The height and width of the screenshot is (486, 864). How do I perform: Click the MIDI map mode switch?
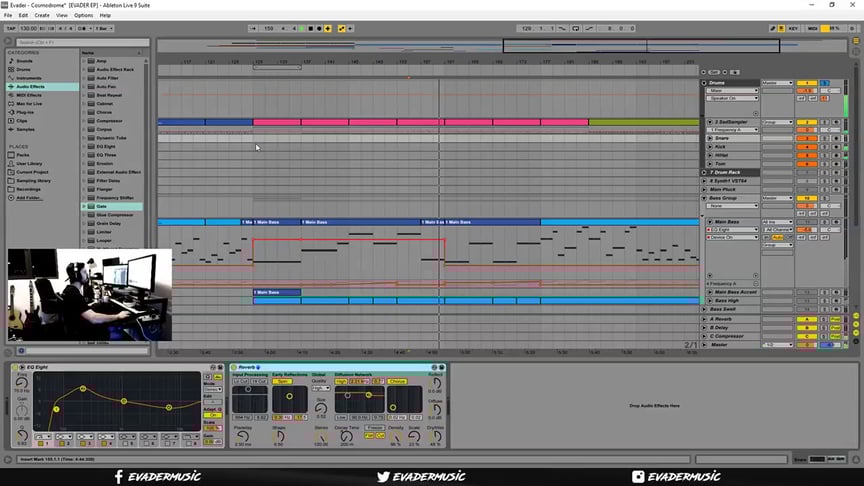point(812,28)
